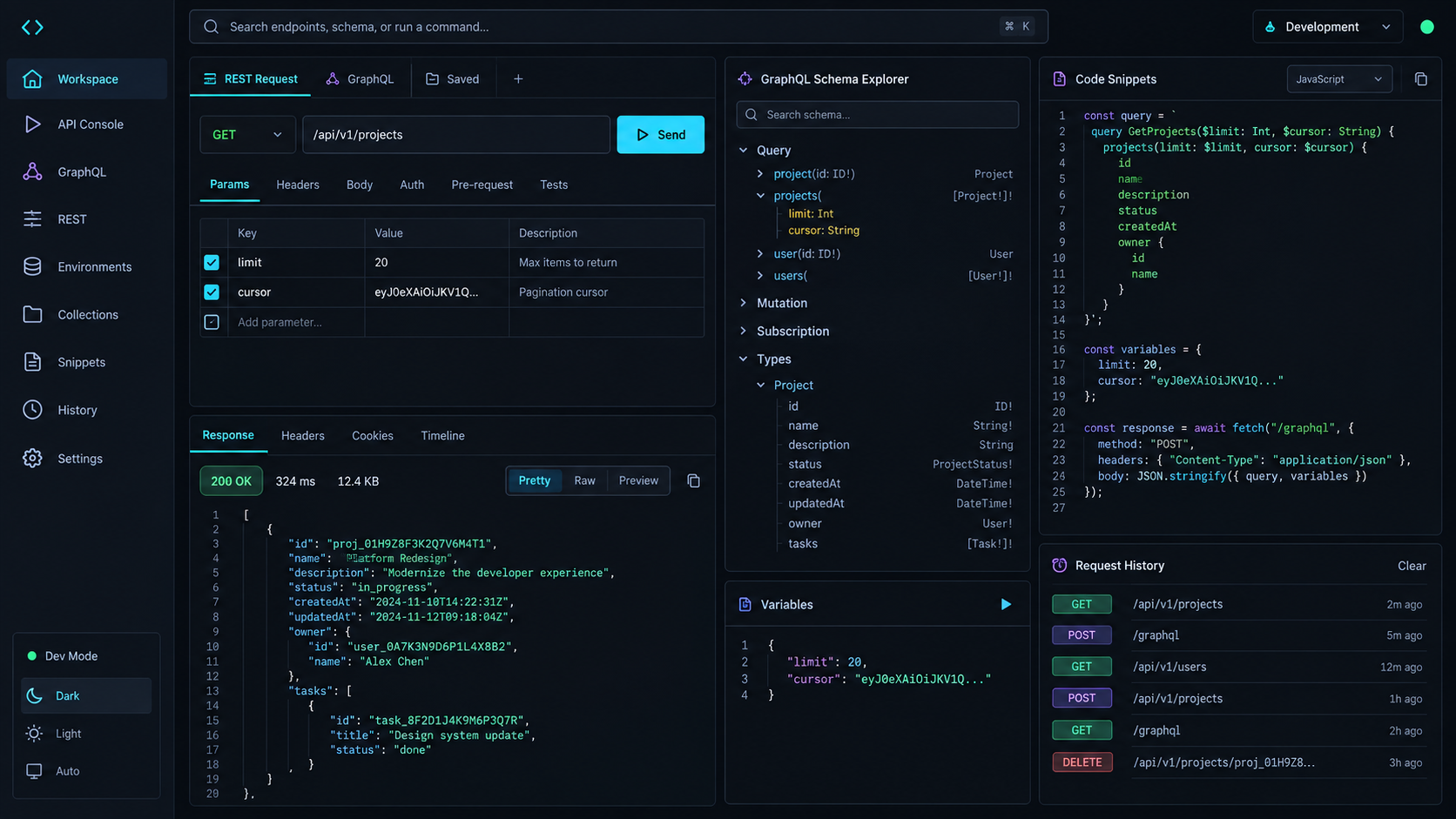Add a new request tab with plus icon
1456x819 pixels.
click(518, 79)
